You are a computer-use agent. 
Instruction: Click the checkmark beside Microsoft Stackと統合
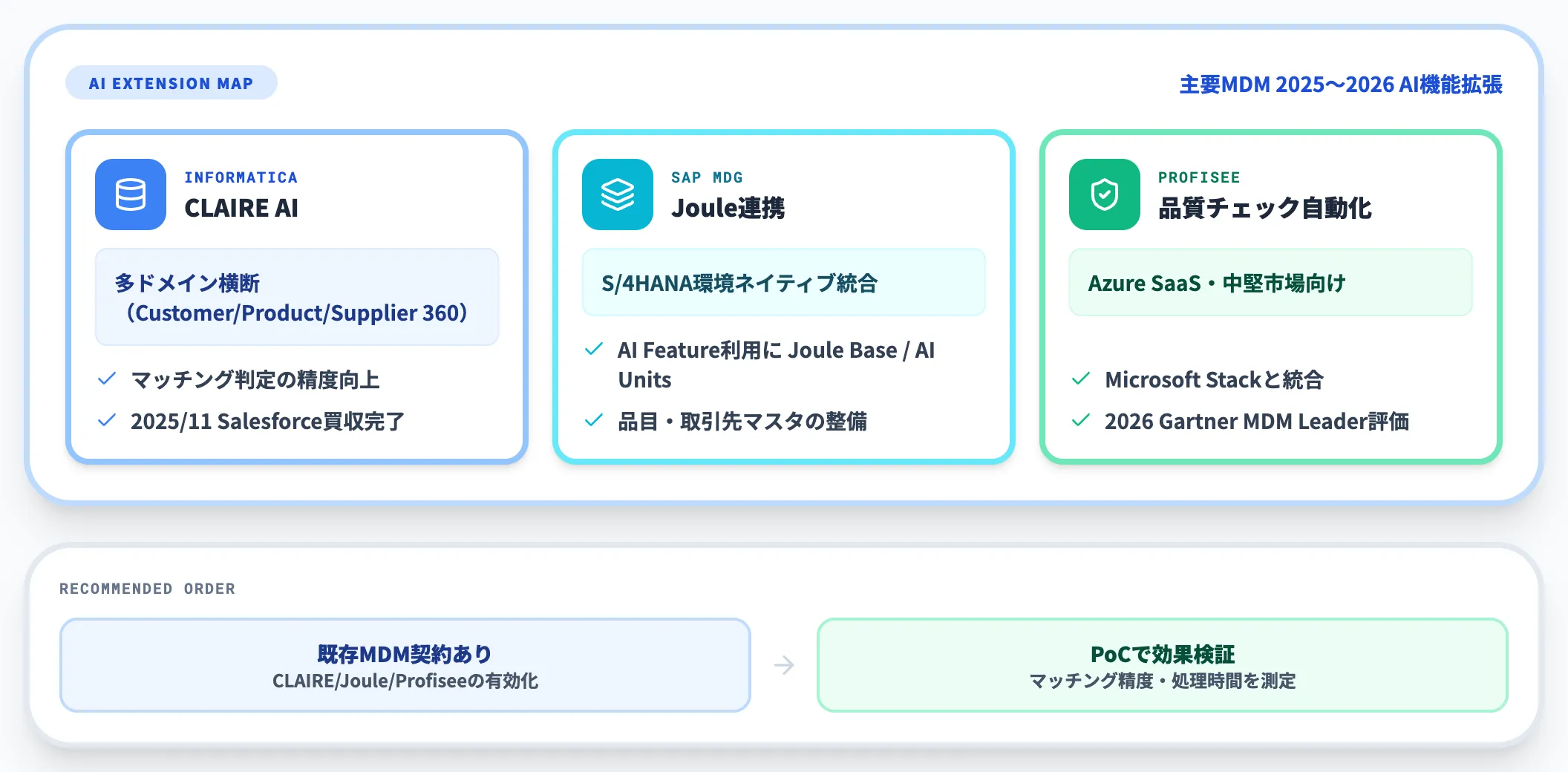(x=1081, y=379)
